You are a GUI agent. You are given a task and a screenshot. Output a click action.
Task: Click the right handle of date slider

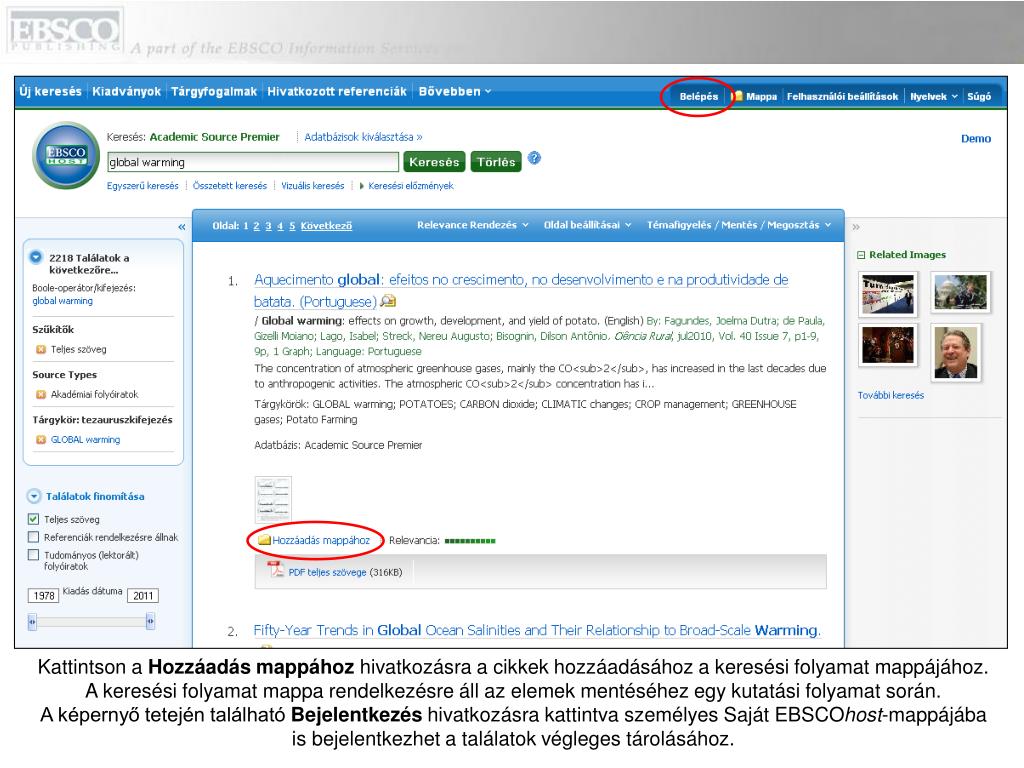tap(150, 622)
